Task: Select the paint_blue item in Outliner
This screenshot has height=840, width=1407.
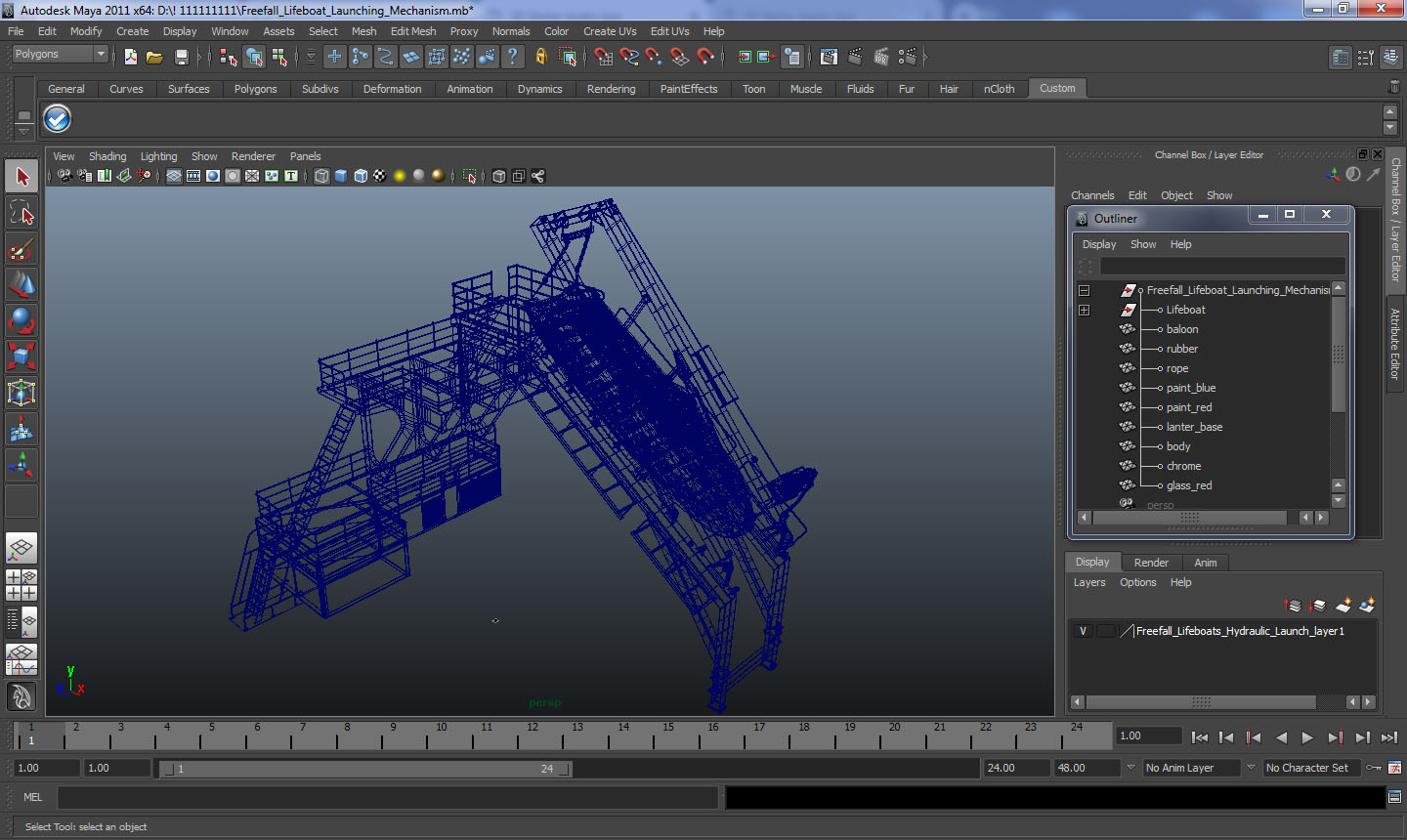Action: (1190, 388)
